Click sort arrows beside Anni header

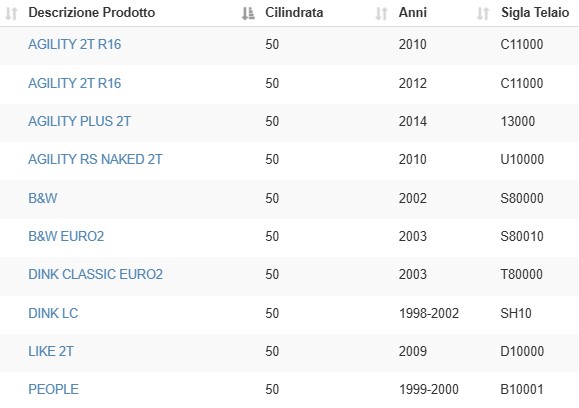(x=381, y=14)
